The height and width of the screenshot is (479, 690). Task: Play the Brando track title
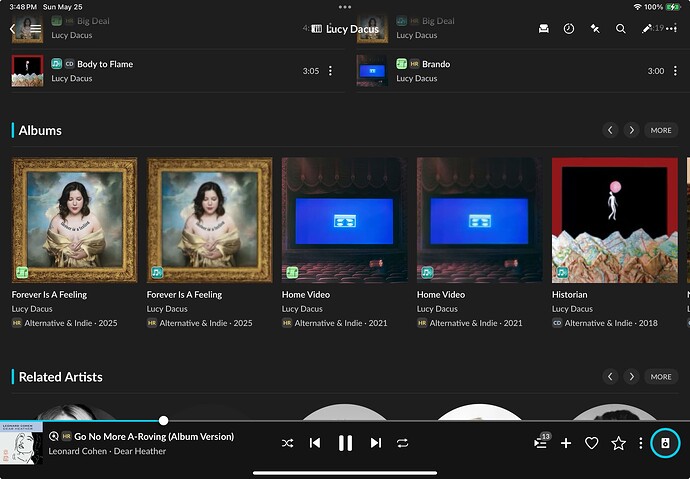click(436, 64)
